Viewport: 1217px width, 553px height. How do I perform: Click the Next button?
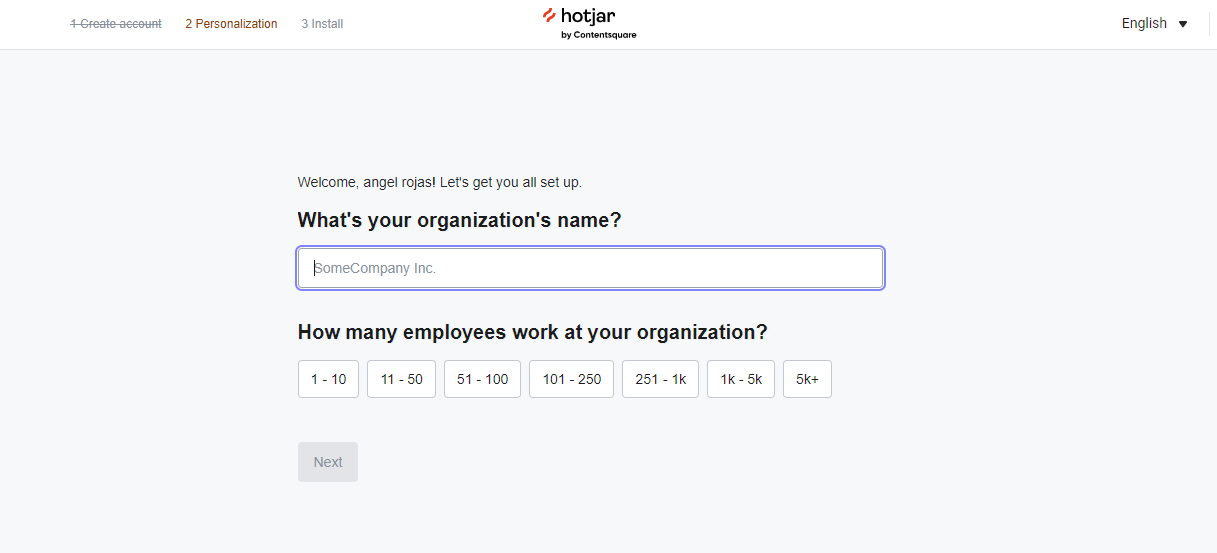pyautogui.click(x=328, y=462)
